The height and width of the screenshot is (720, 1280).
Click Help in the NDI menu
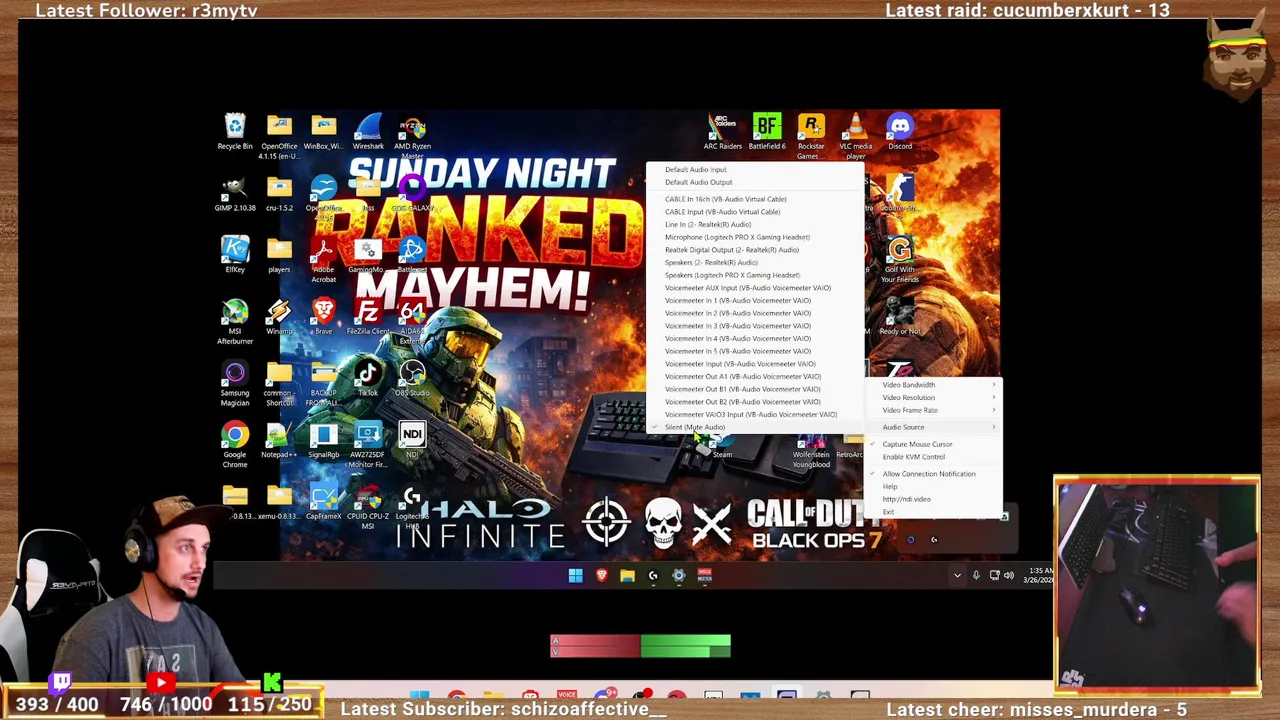[x=934, y=487]
